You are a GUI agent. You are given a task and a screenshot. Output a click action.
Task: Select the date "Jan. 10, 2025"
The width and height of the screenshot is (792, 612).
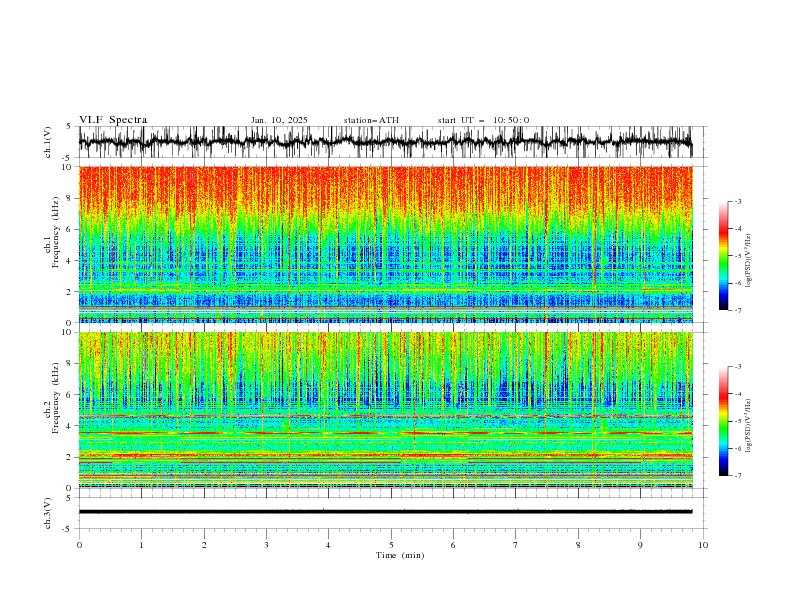(279, 120)
